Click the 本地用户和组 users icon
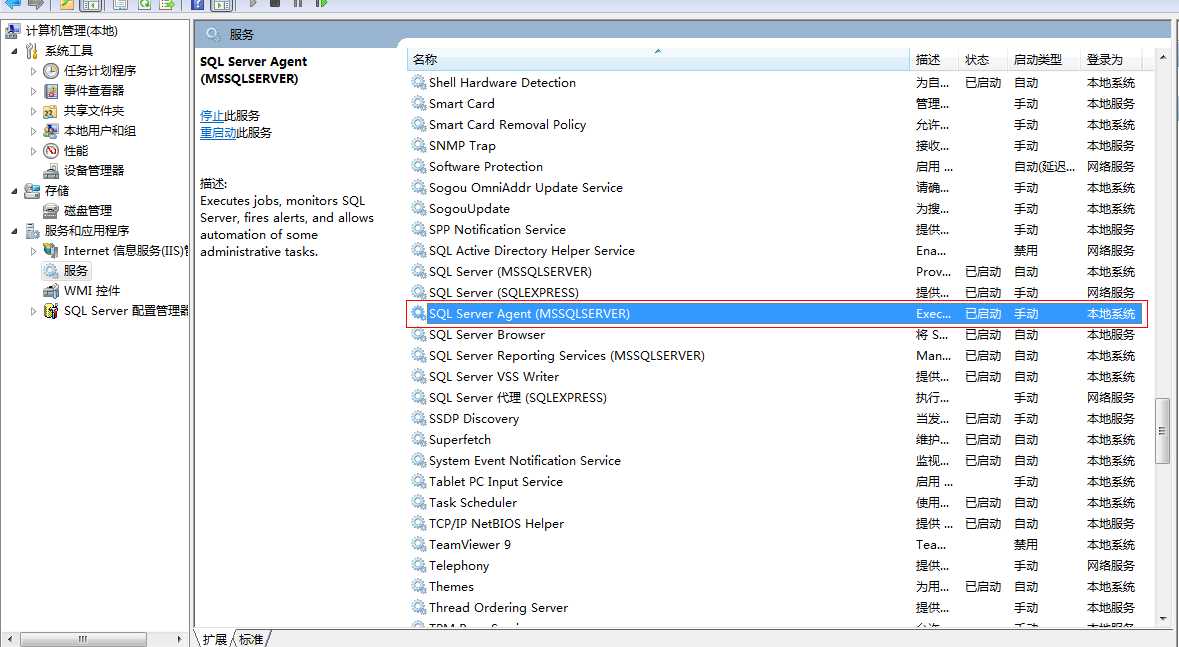This screenshot has width=1179, height=647. (50, 131)
